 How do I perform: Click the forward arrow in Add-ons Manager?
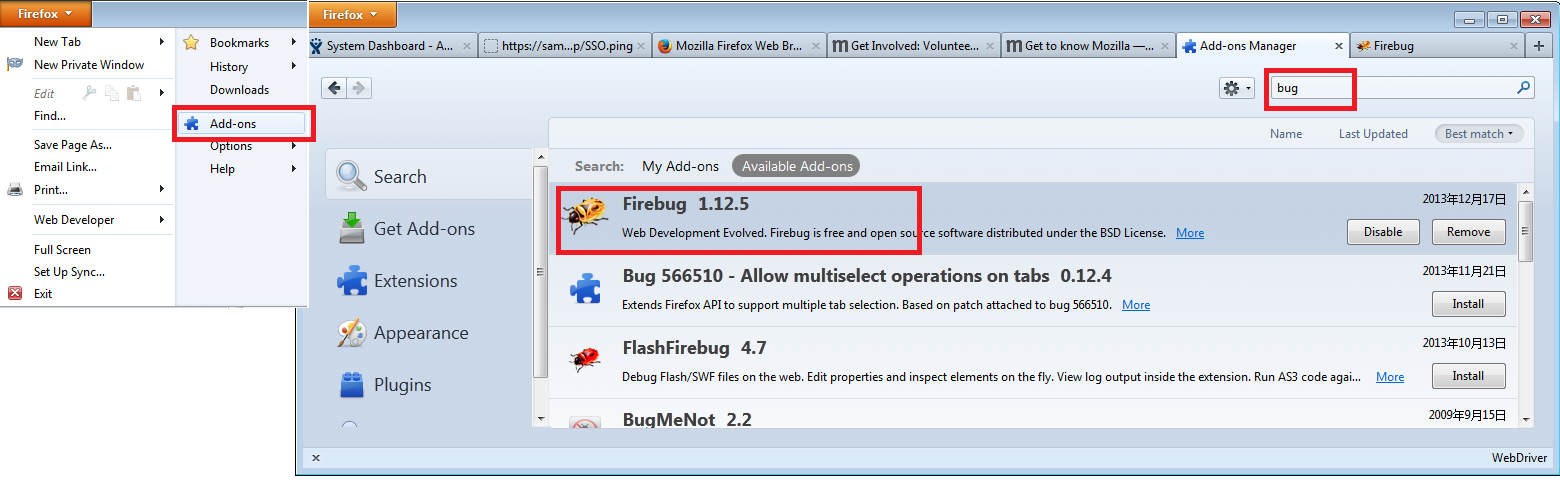[x=358, y=88]
